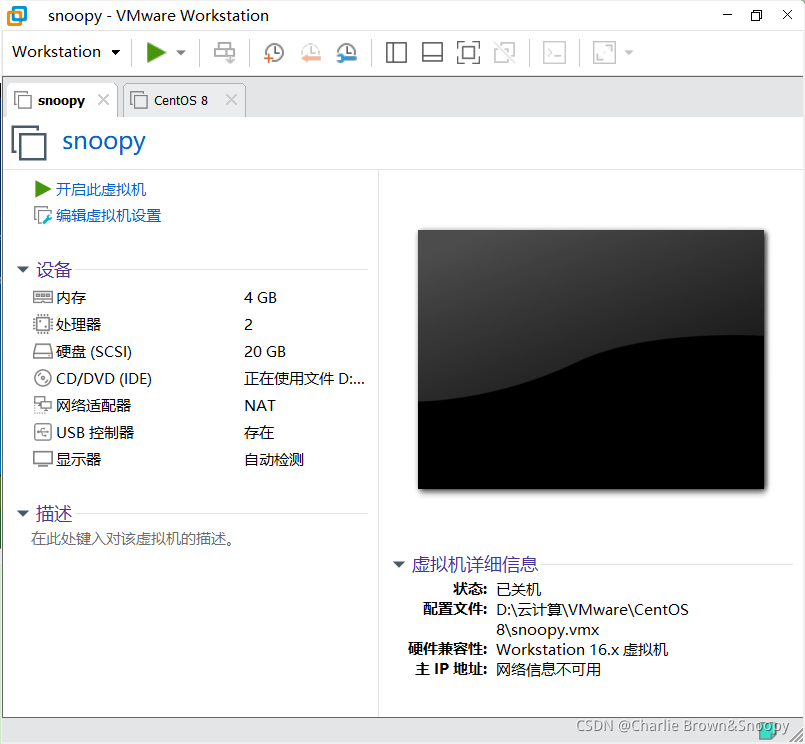The height and width of the screenshot is (744, 805).
Task: Click the 硬盘 (SCSI) disk icon
Action: tap(43, 352)
